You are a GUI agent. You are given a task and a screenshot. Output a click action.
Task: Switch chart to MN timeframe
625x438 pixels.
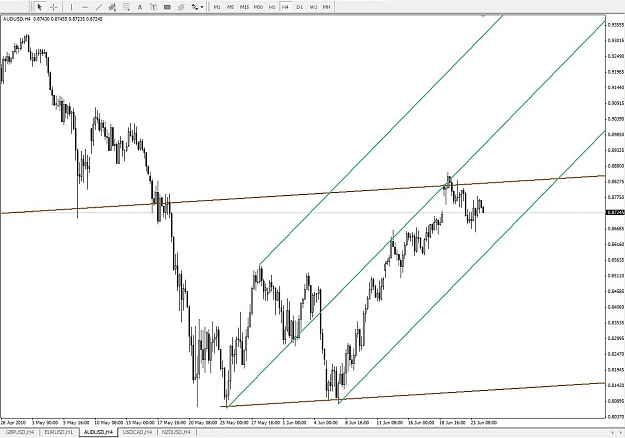(326, 7)
